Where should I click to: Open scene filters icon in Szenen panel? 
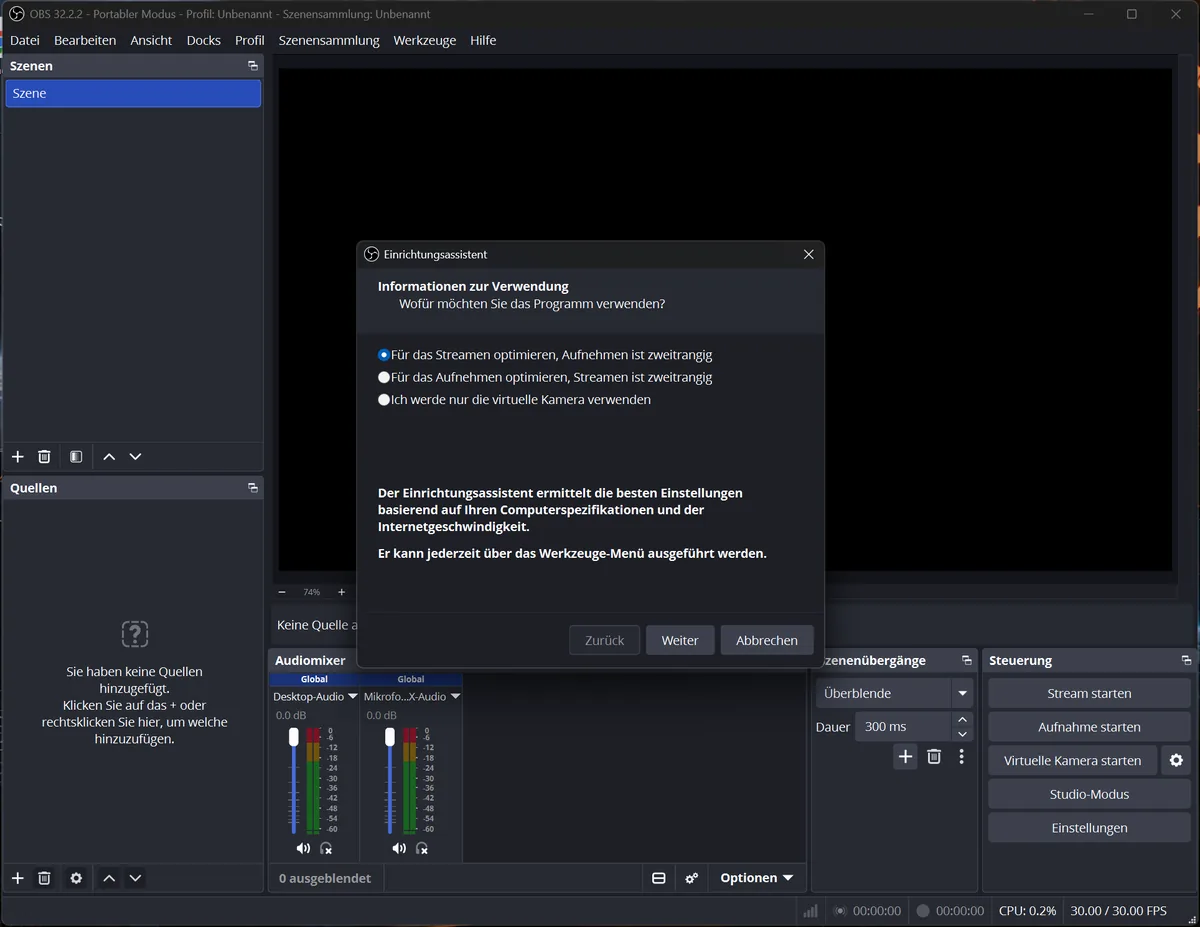coord(76,457)
